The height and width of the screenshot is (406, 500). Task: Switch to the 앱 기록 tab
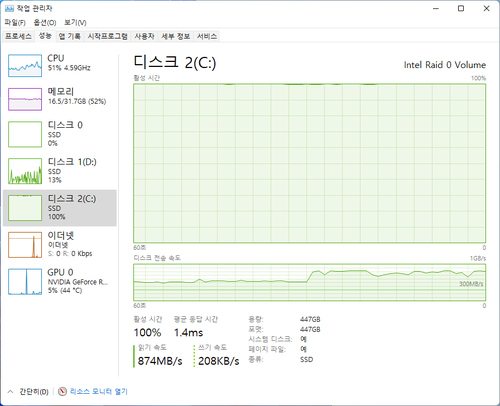click(x=70, y=36)
